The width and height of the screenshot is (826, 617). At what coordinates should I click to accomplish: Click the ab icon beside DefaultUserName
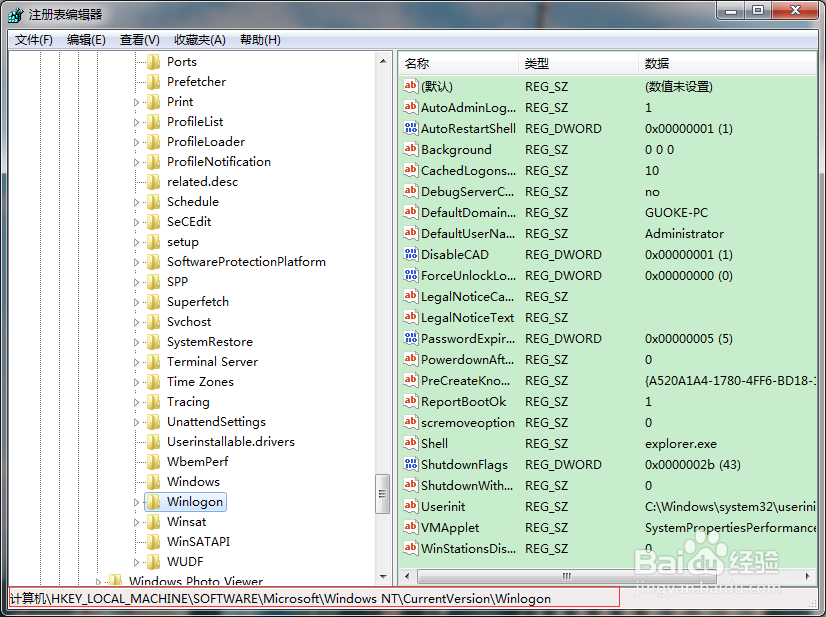point(410,233)
